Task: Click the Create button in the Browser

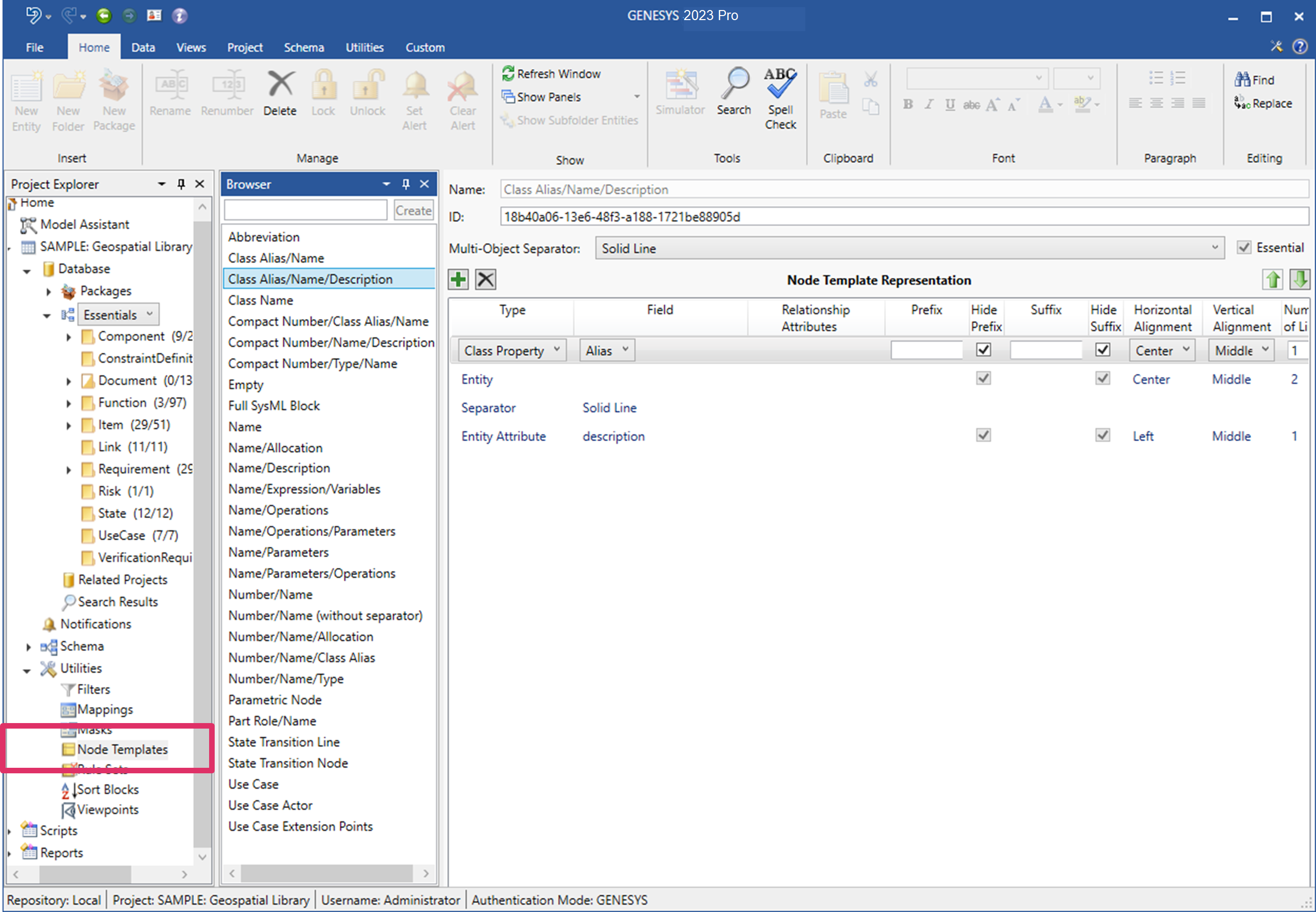Action: [413, 210]
